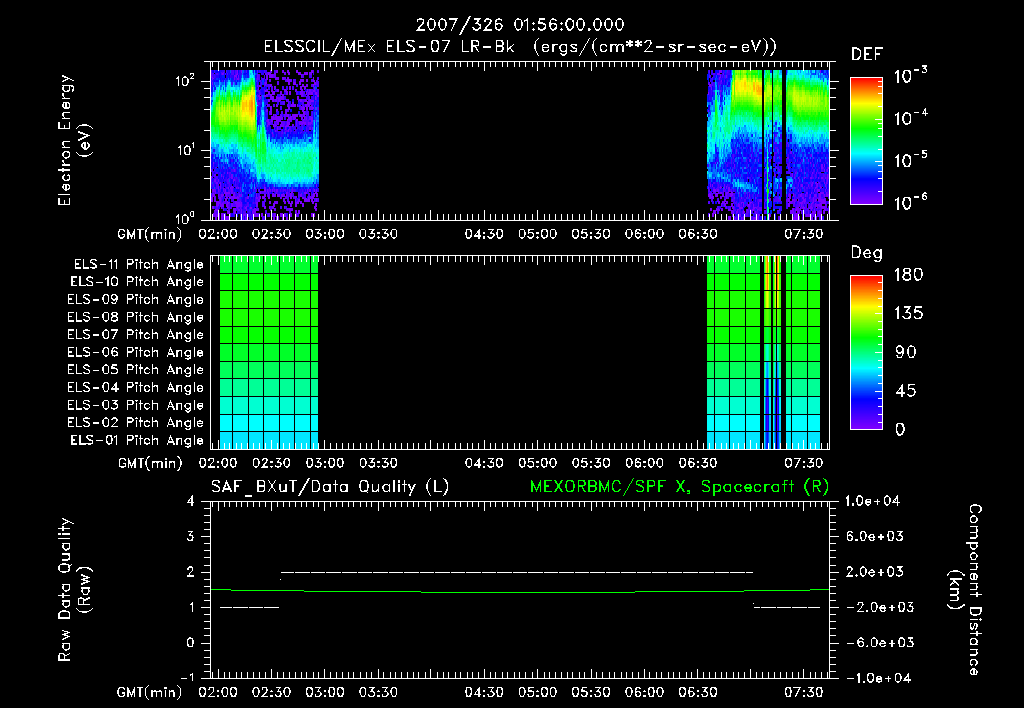1024x708 pixels.
Task: Click the top panel GMT(min) axis label
Action: click(150, 234)
